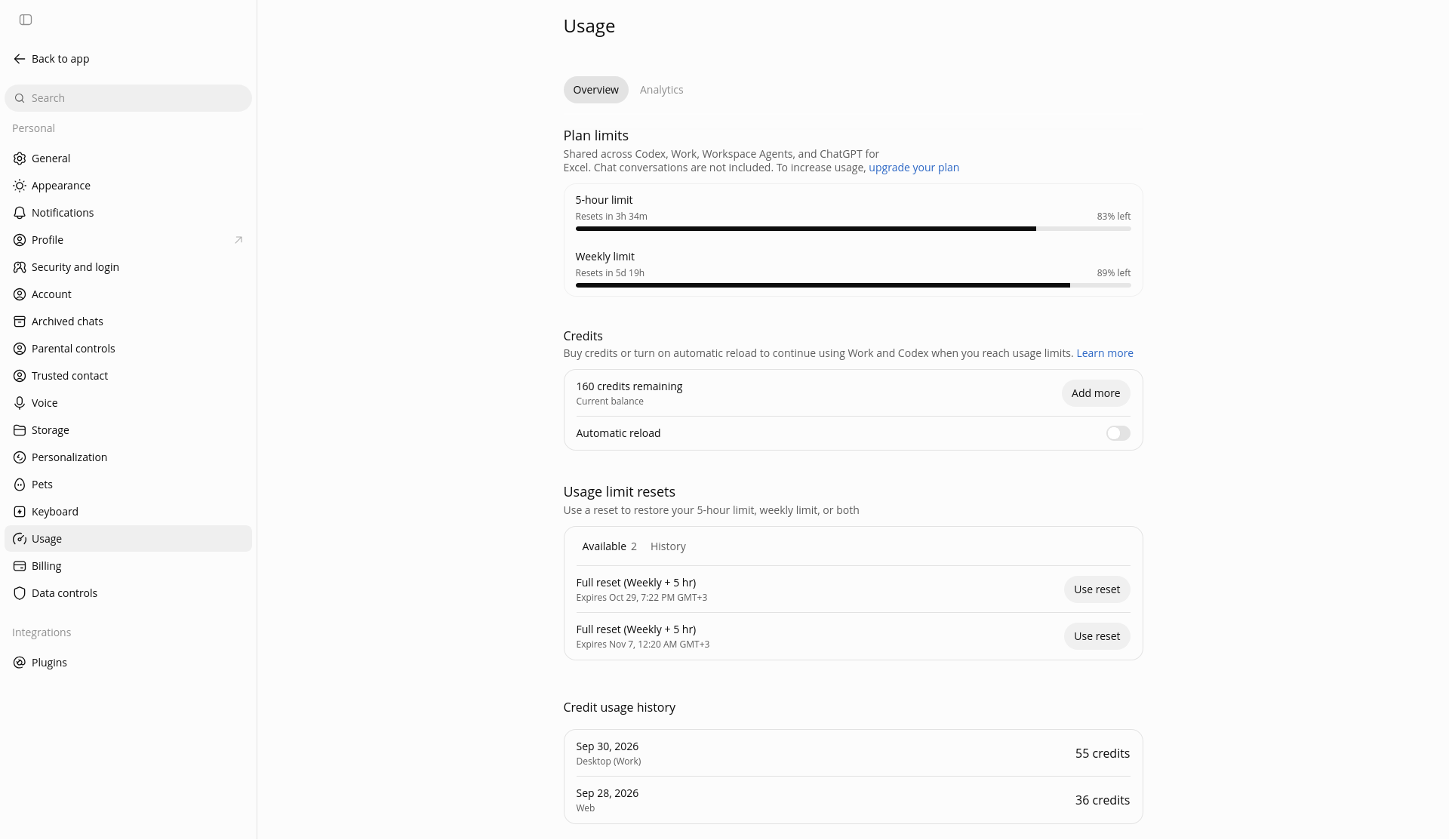This screenshot has height=840, width=1449.
Task: Click the Voice microphone icon
Action: (20, 403)
